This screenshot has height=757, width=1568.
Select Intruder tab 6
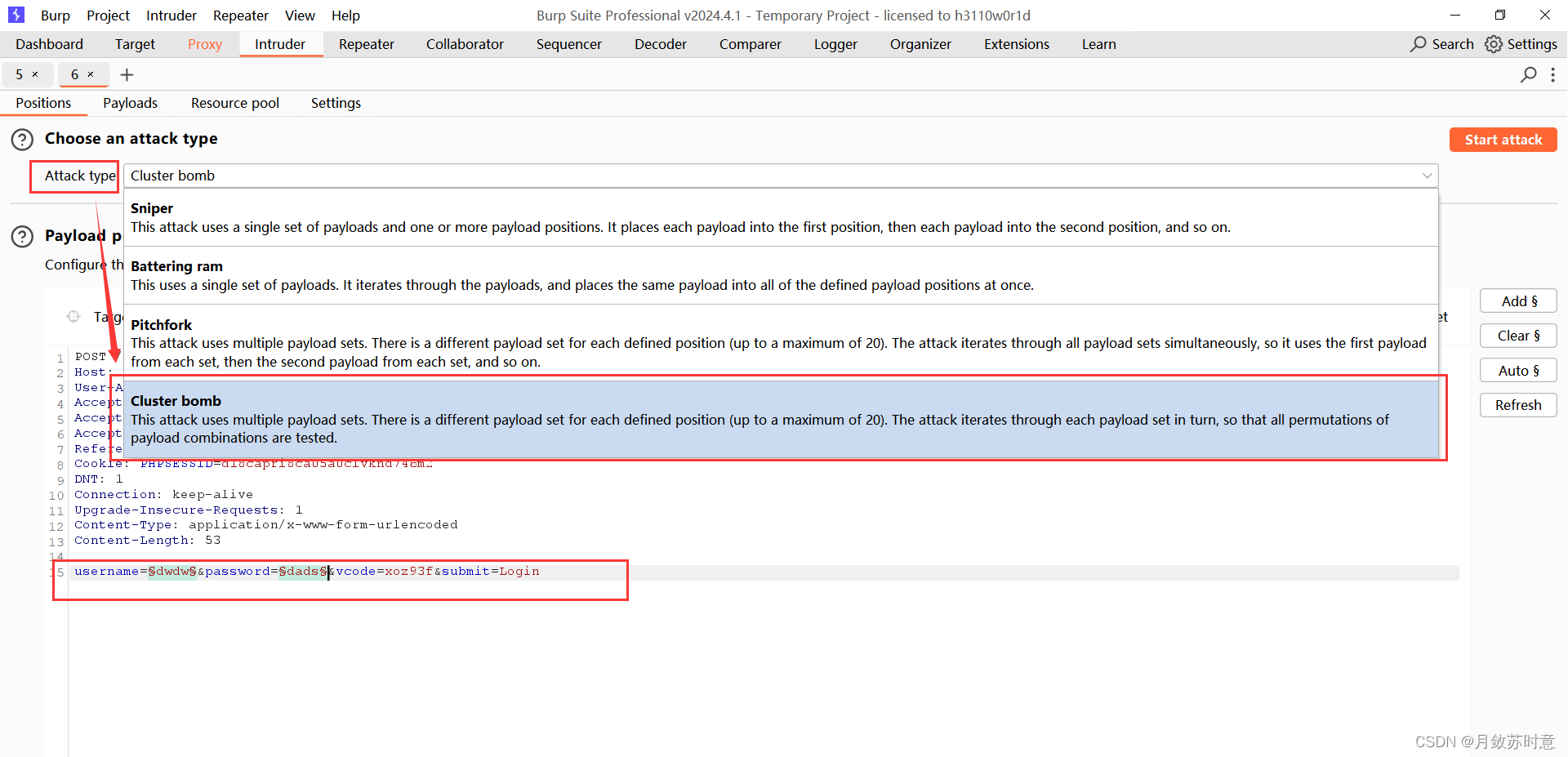coord(74,74)
